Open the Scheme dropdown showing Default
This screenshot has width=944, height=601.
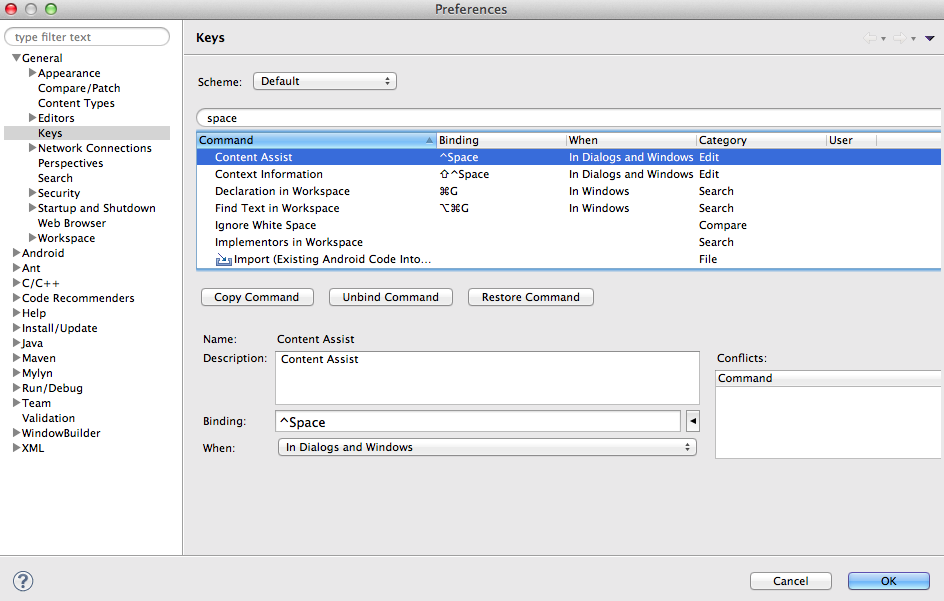click(324, 81)
